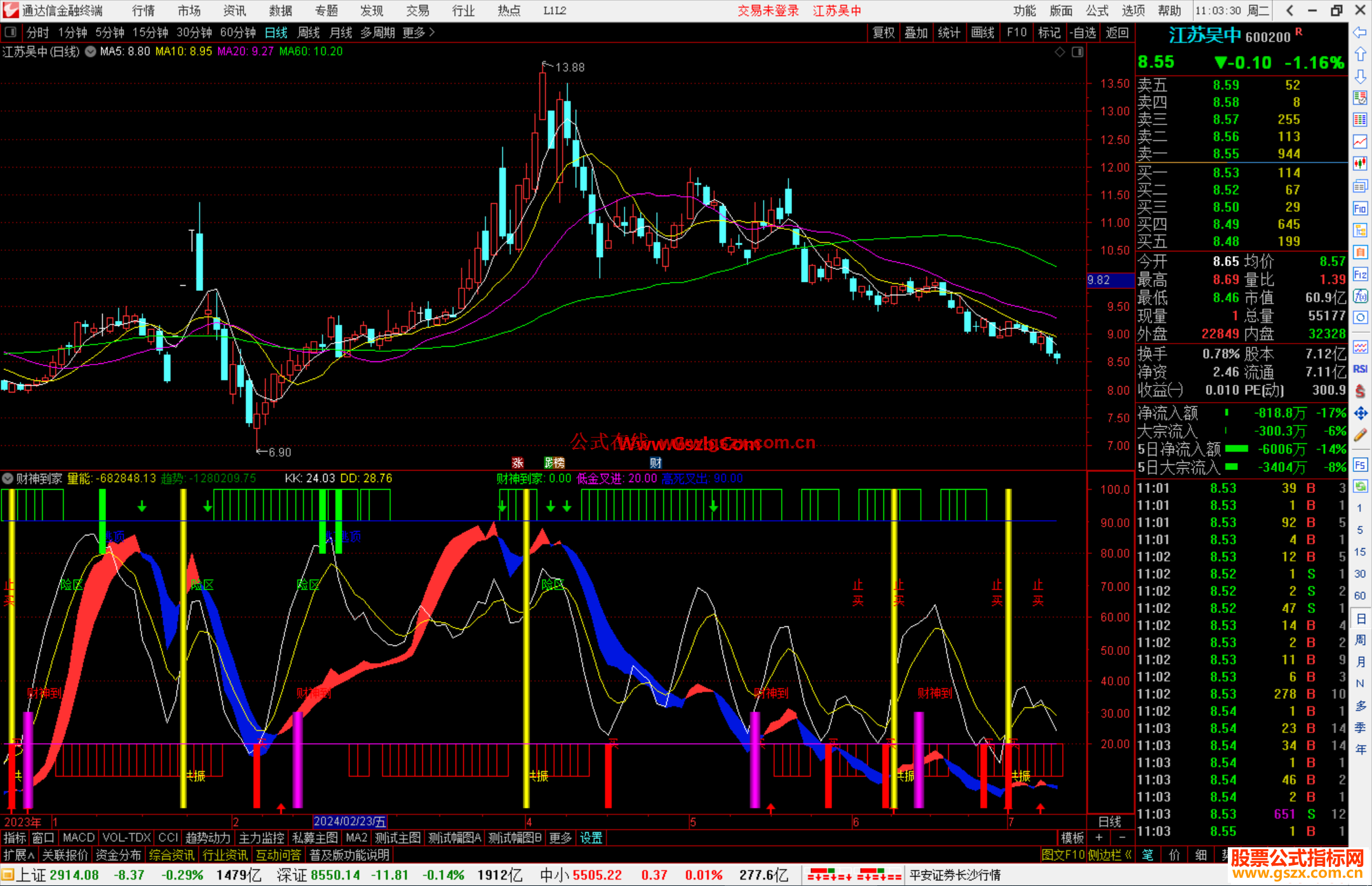Click the red line trend chart sidebar icon
The width and height of the screenshot is (1372, 886).
coord(1360,142)
